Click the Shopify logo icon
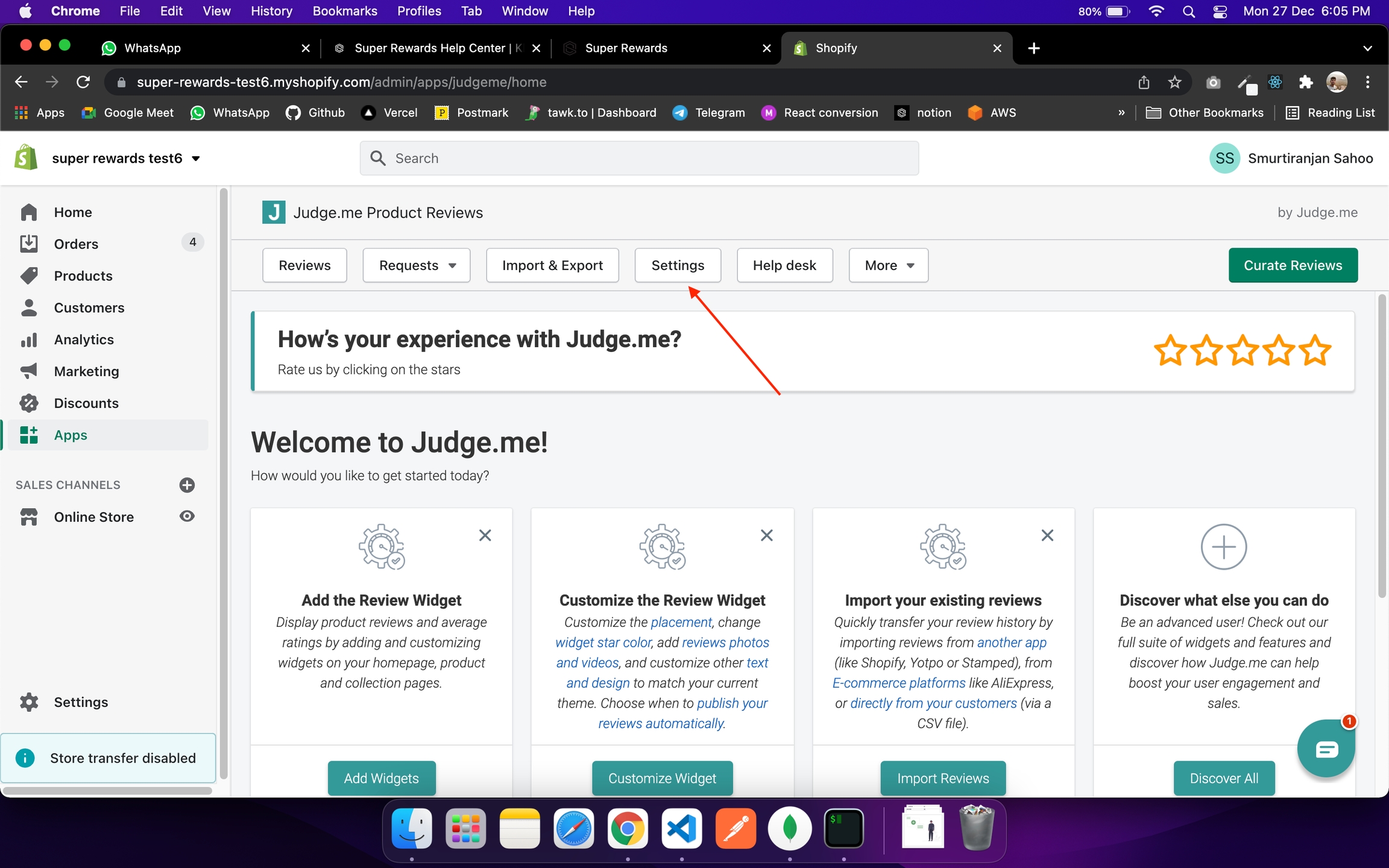Viewport: 1389px width, 868px height. [x=26, y=158]
